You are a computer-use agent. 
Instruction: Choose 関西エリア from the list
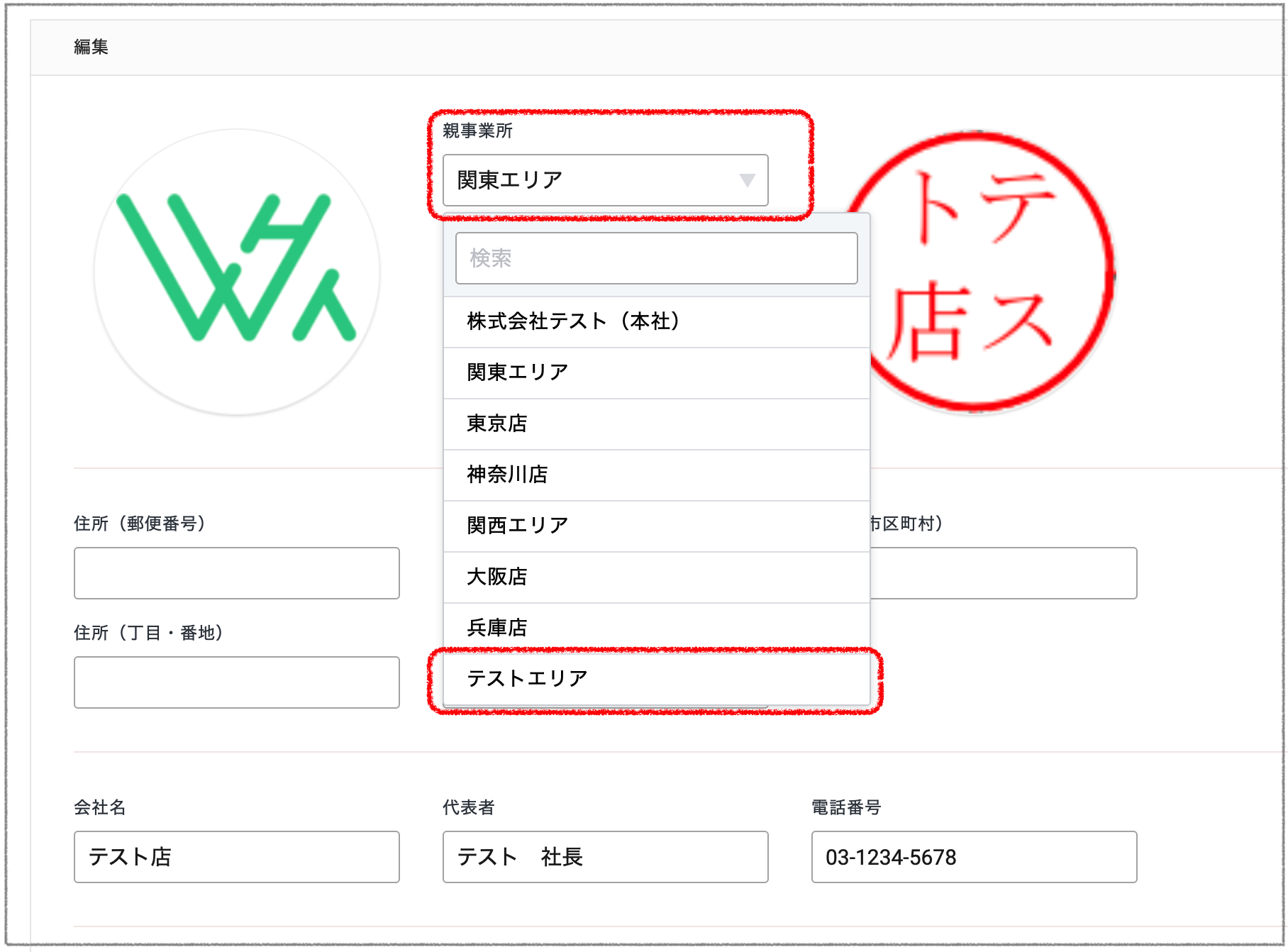(x=656, y=526)
